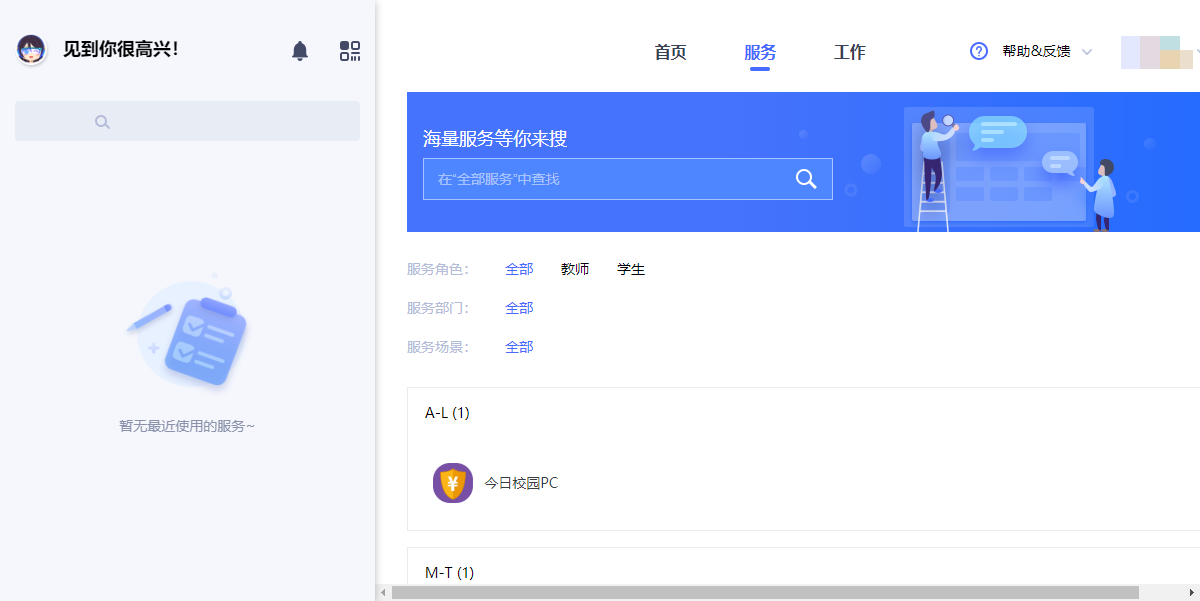Select 全部 for 服务角色
Image resolution: width=1200 pixels, height=601 pixels.
519,269
